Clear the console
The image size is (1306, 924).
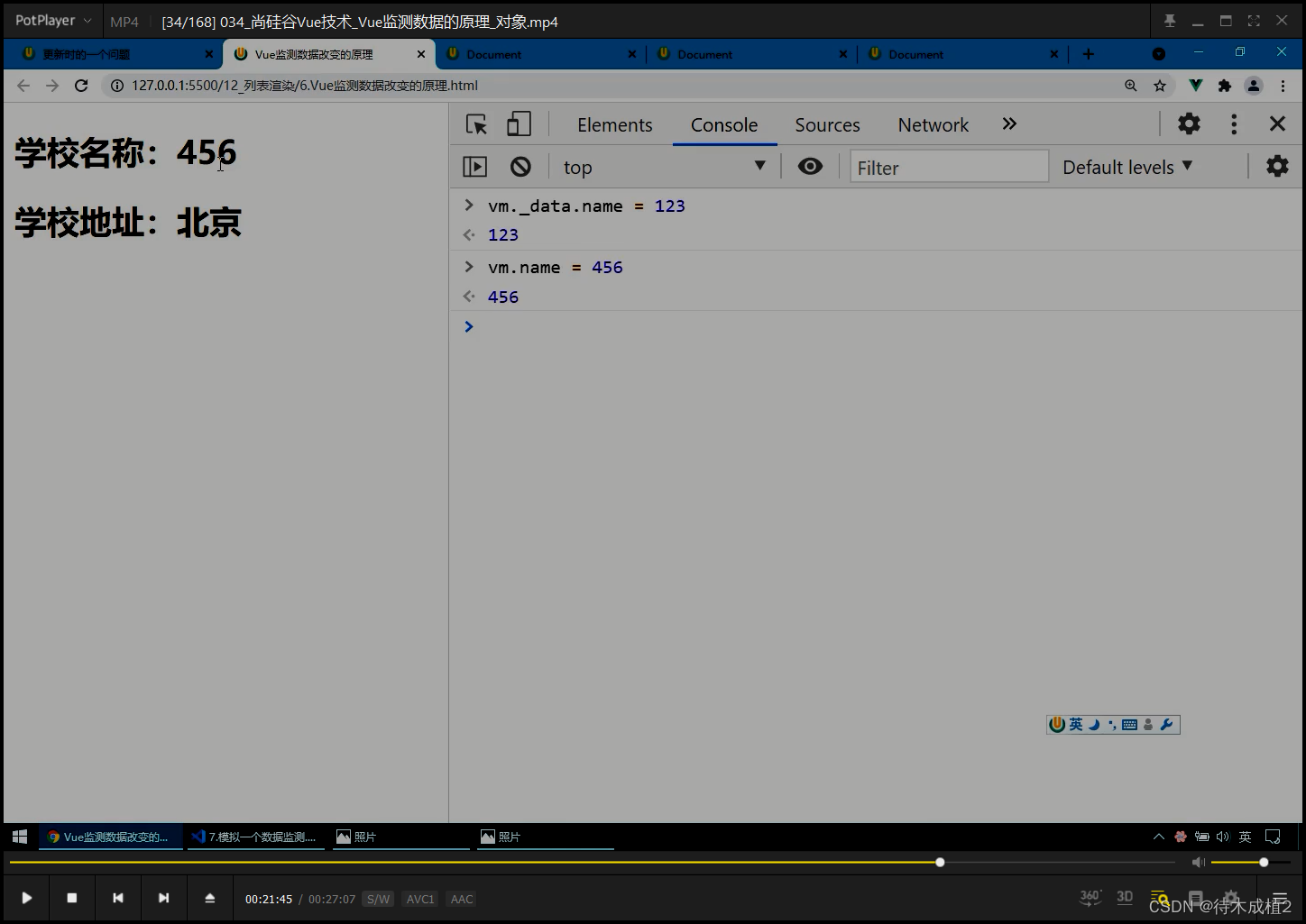pyautogui.click(x=520, y=167)
